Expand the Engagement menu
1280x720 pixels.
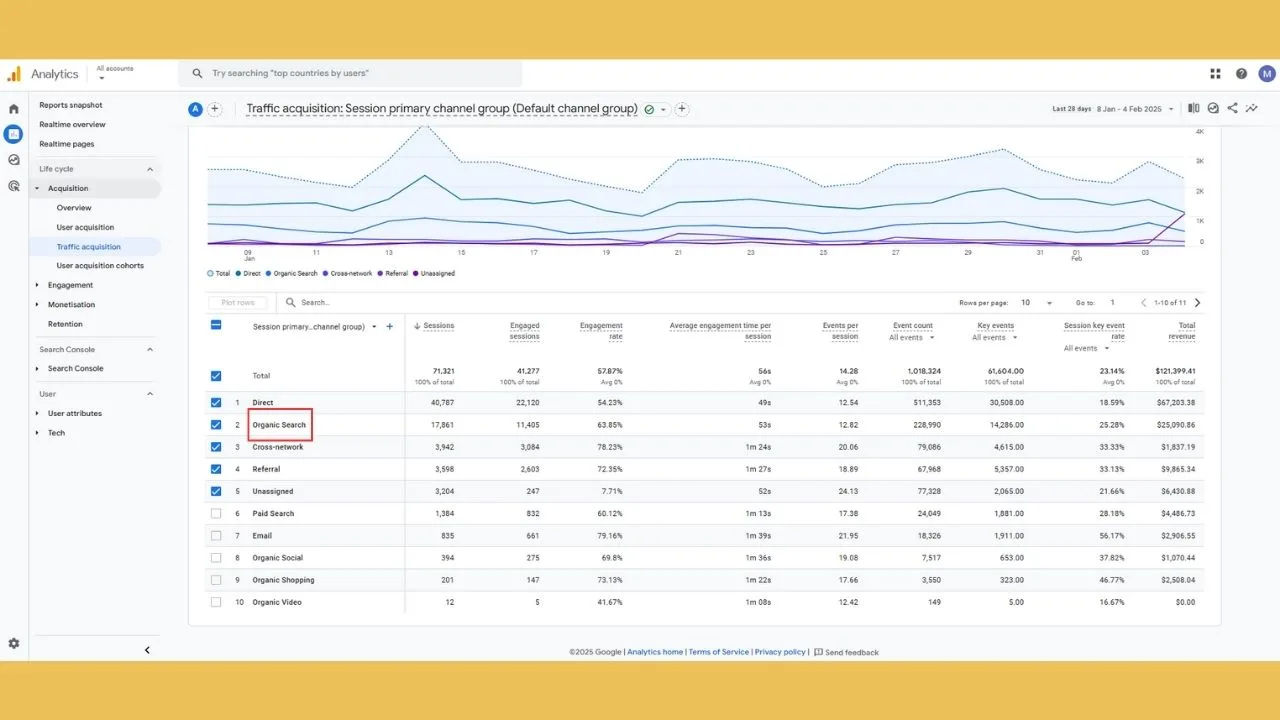[70, 285]
